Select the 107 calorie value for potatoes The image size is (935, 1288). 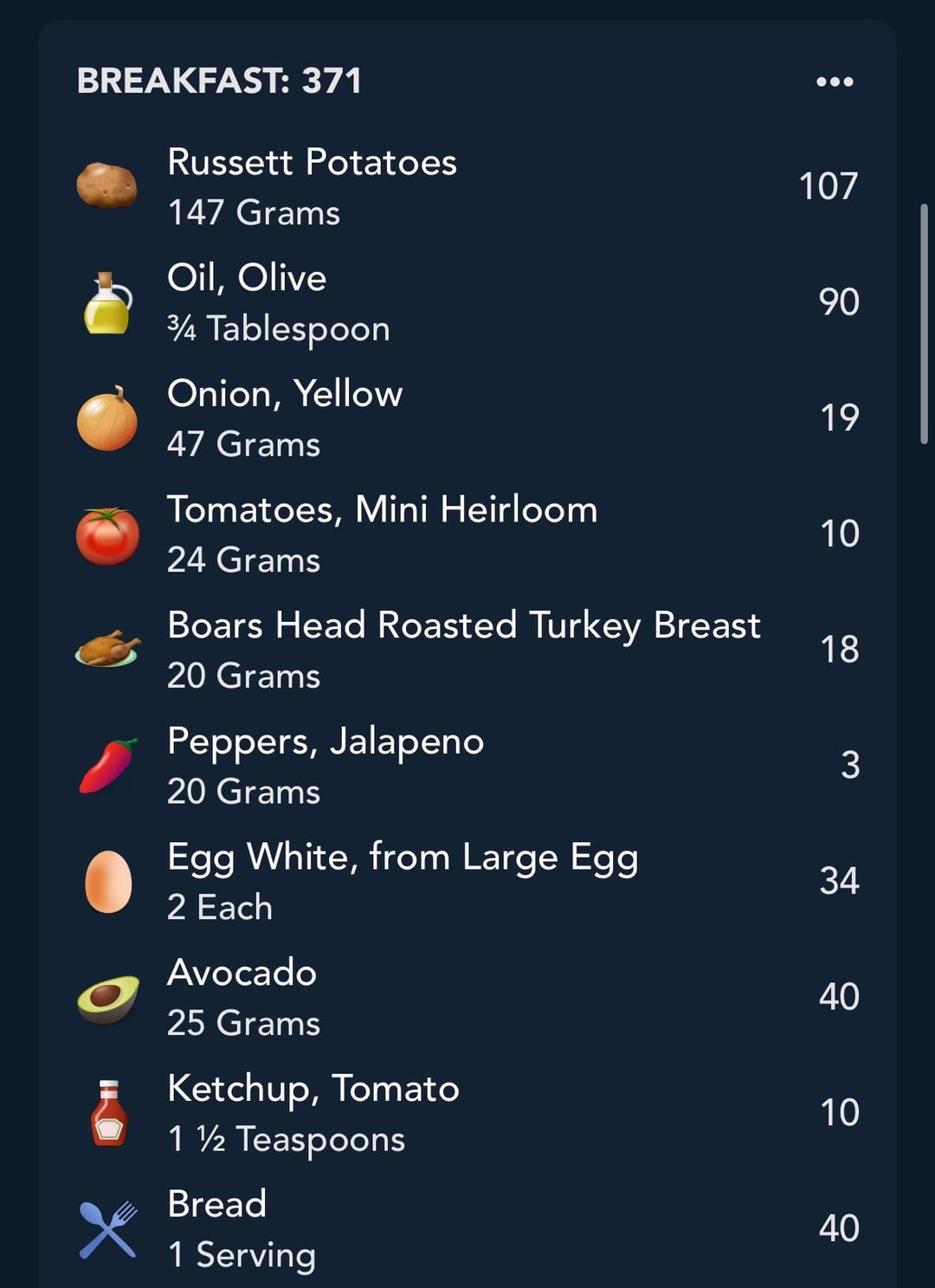click(829, 186)
